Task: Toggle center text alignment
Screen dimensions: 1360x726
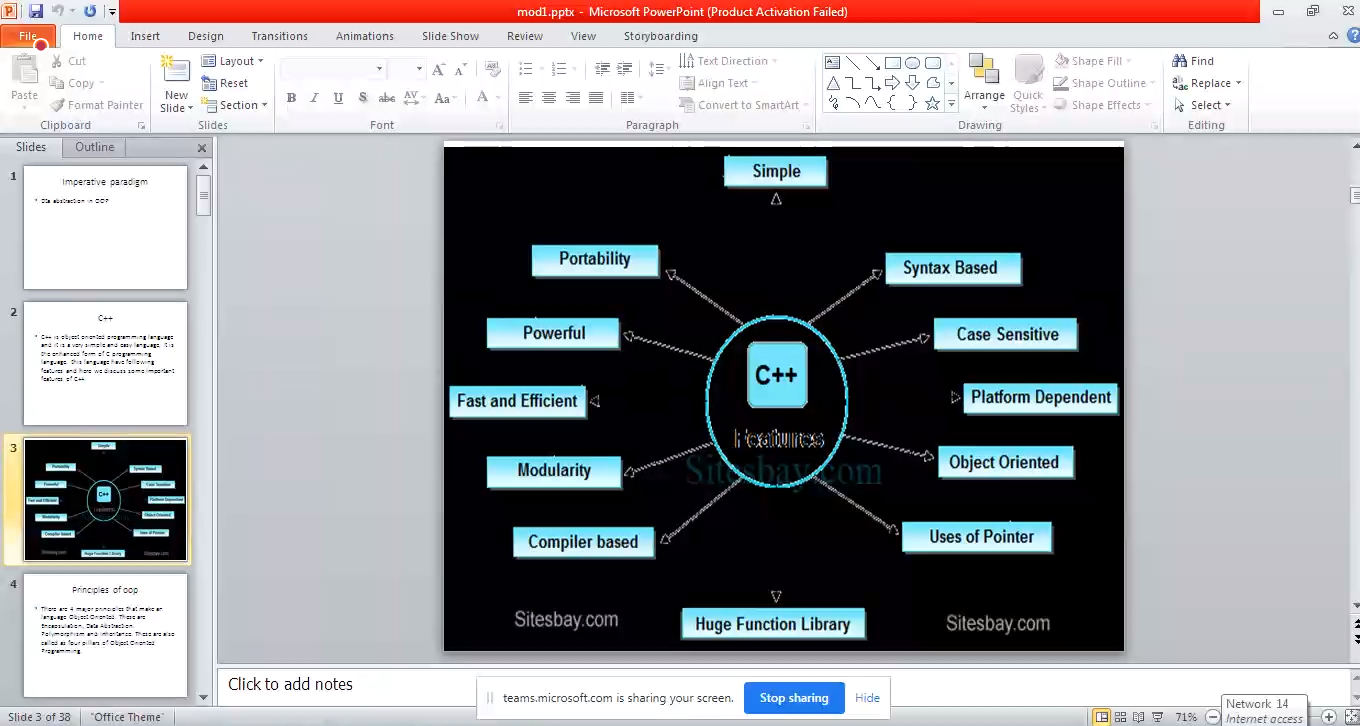Action: 549,98
